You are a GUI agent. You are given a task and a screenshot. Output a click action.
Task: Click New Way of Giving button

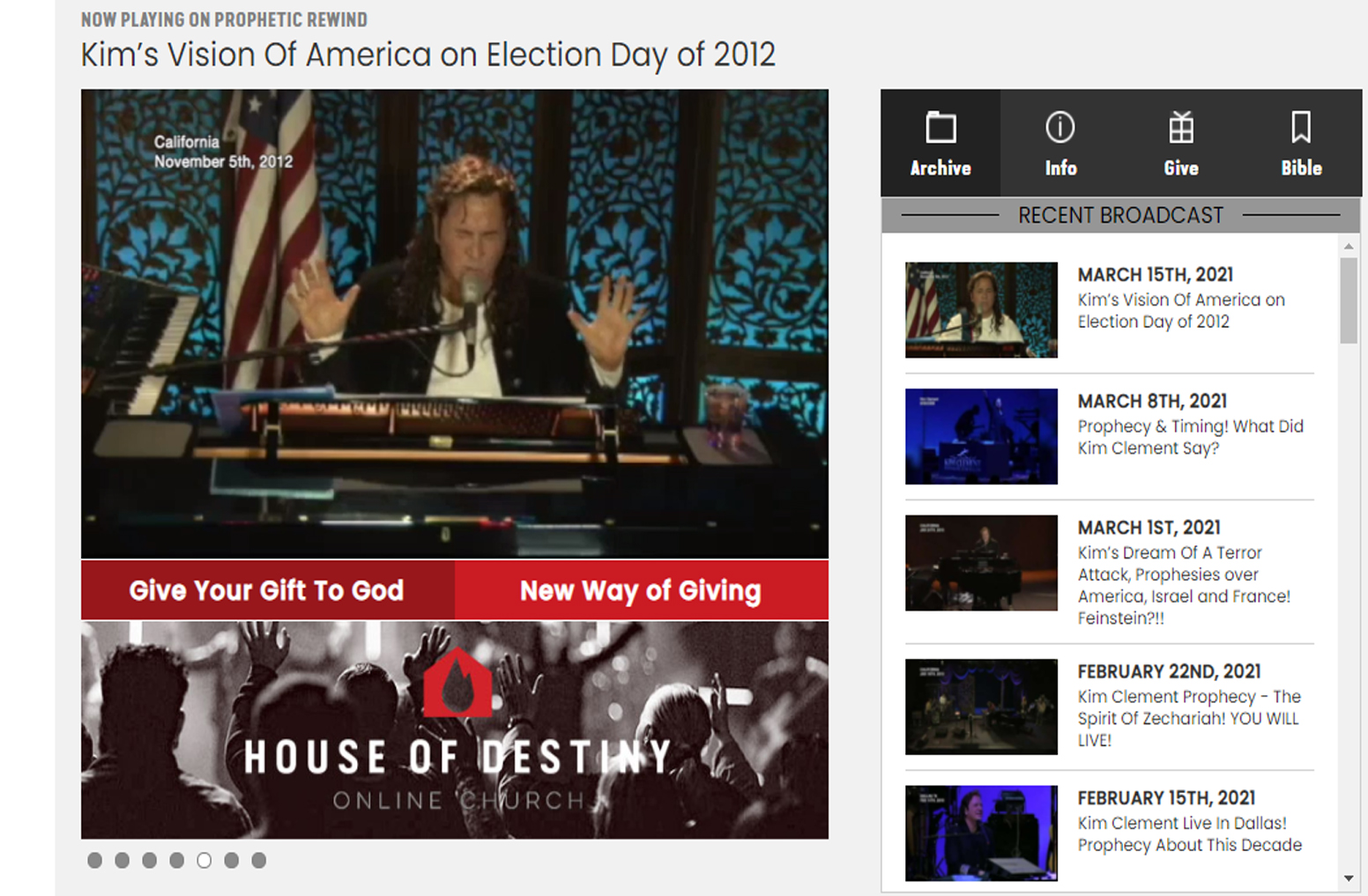coord(641,590)
